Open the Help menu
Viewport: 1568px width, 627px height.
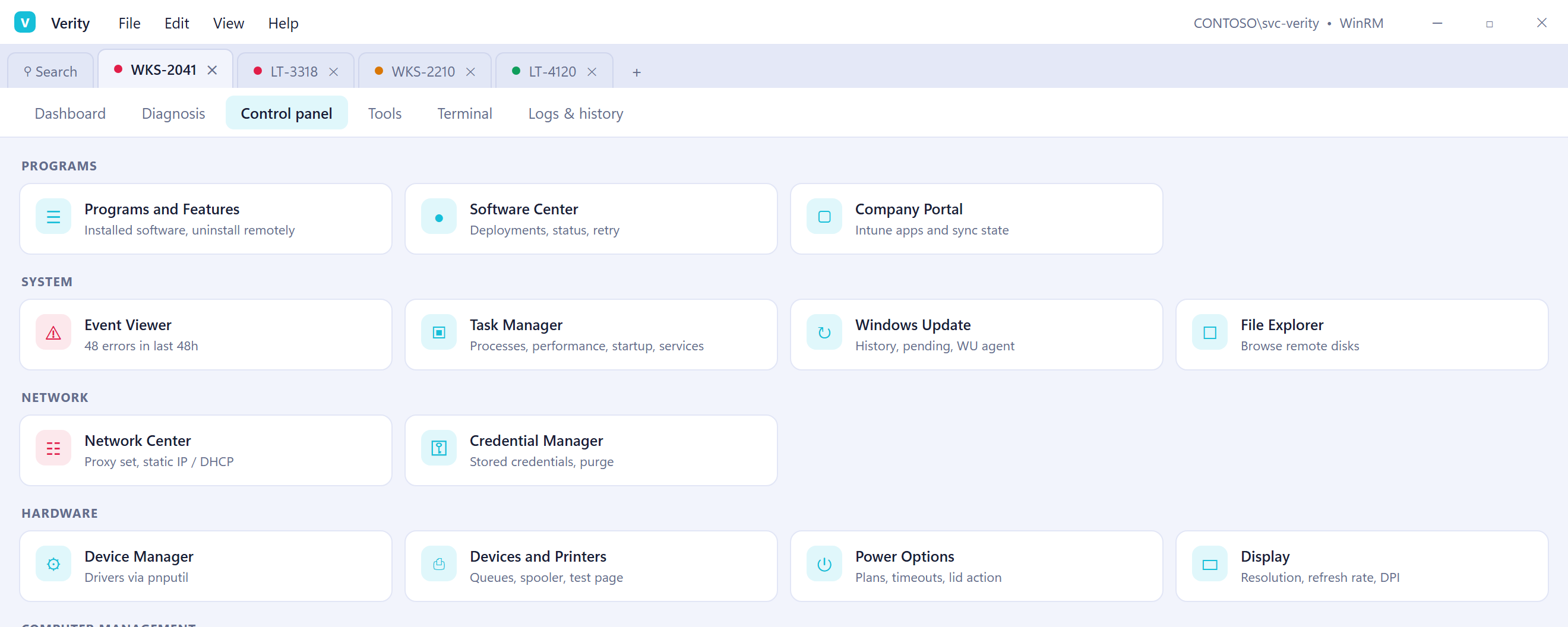283,23
